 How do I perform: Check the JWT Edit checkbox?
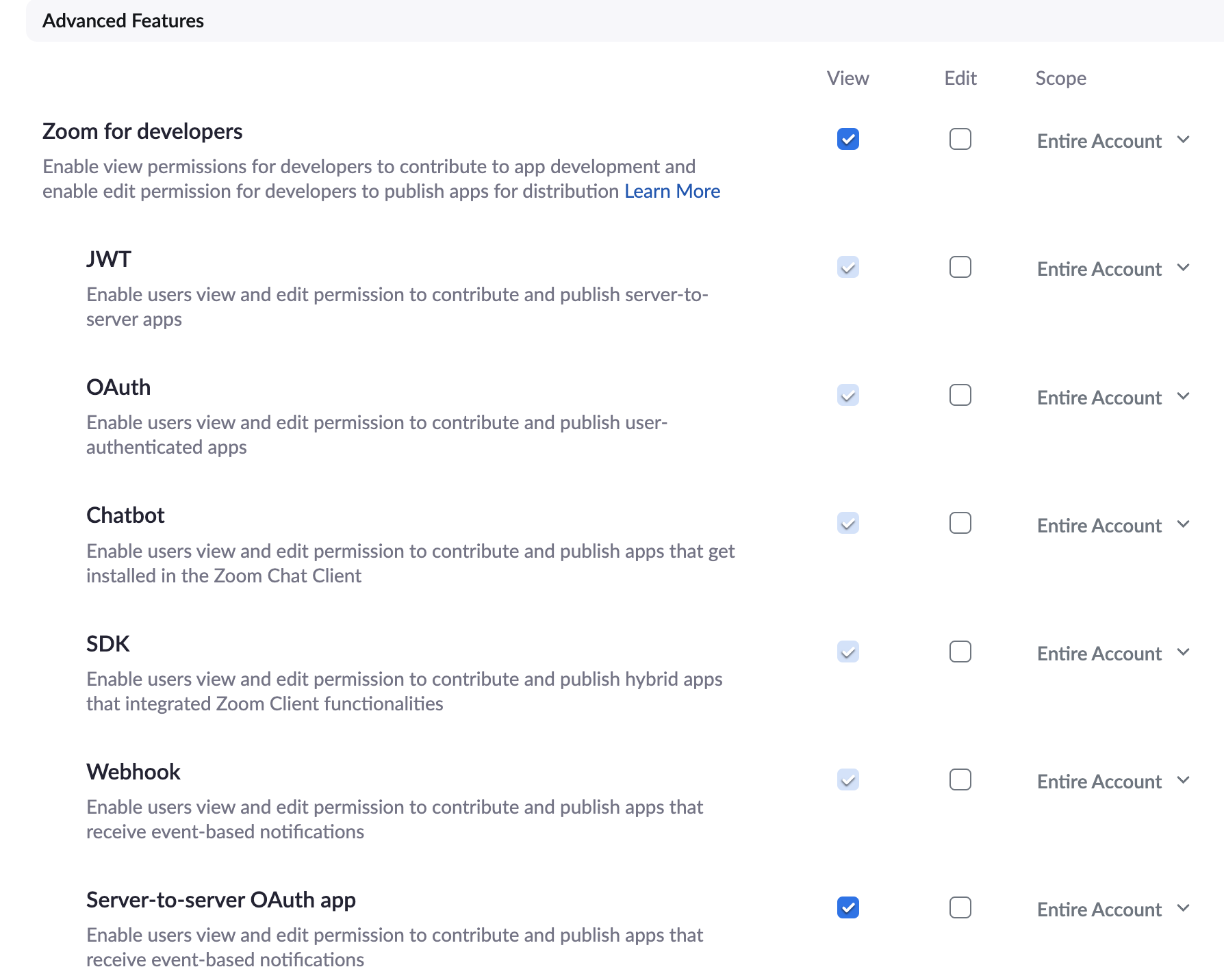960,267
